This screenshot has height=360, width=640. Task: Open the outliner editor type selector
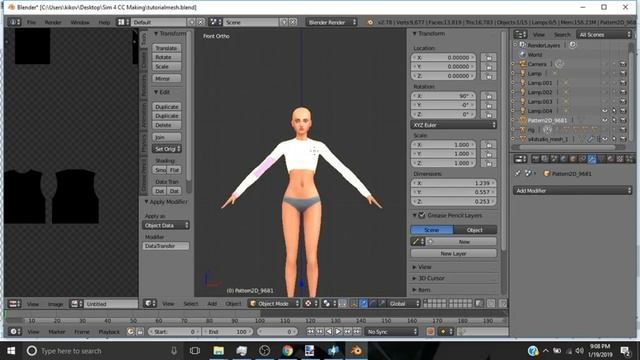[520, 35]
